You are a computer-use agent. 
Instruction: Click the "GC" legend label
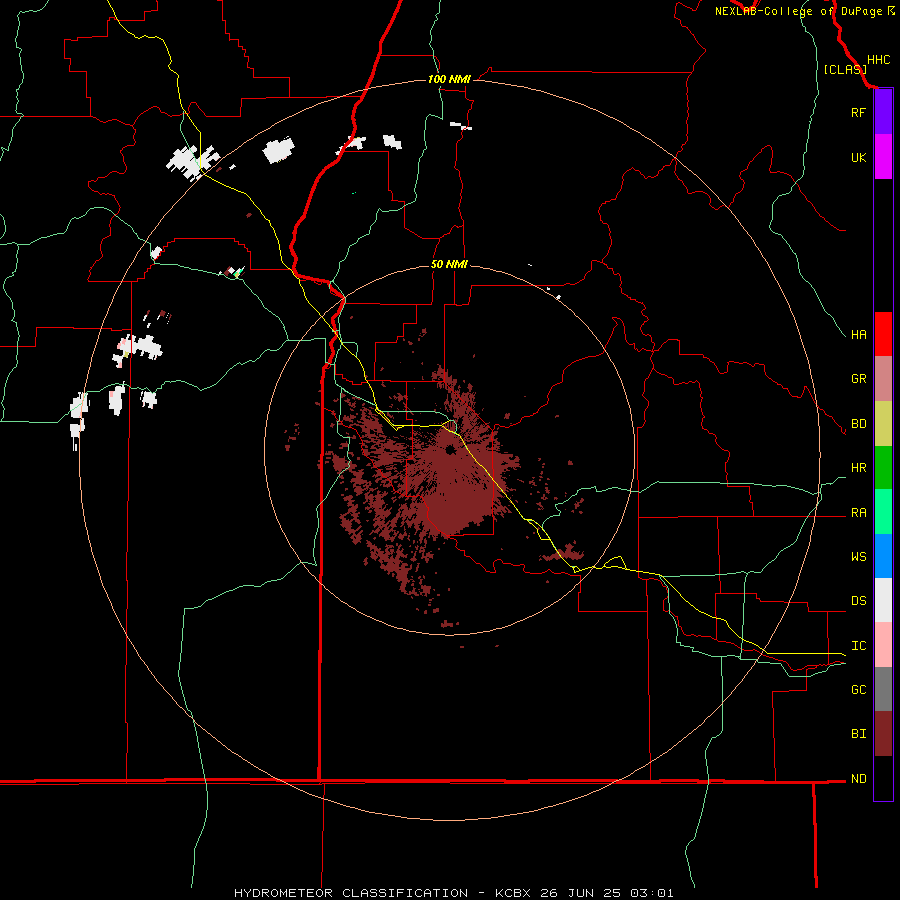click(x=859, y=689)
